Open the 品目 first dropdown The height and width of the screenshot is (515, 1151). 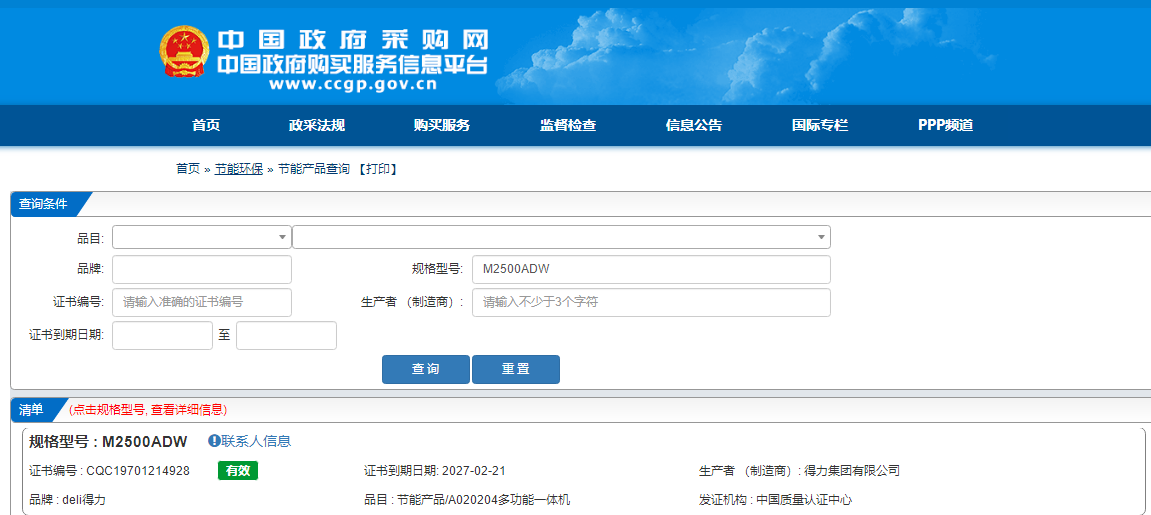click(x=201, y=237)
